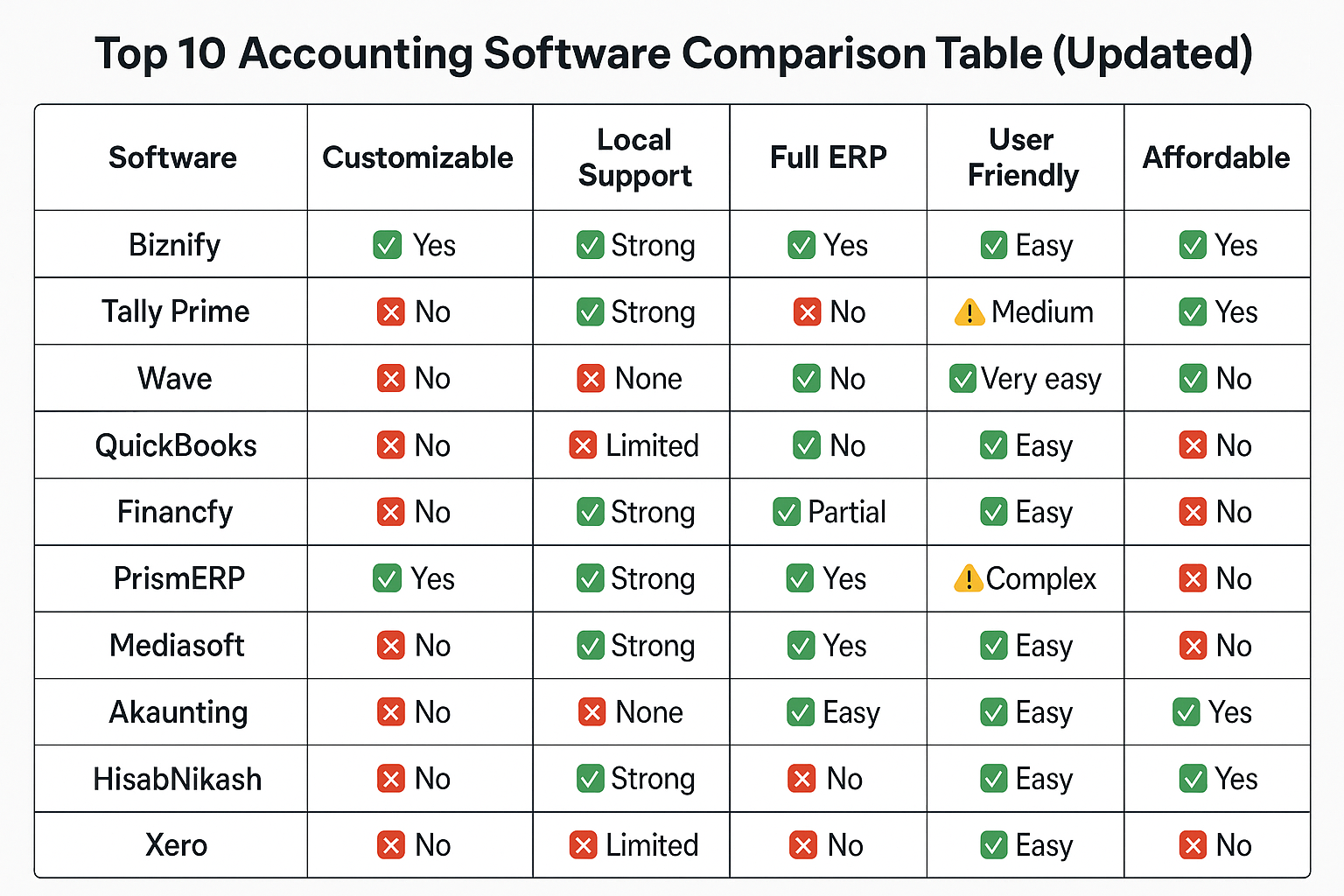The image size is (1344, 896).
Task: Click the QuickBooks software name
Action: pyautogui.click(x=176, y=445)
